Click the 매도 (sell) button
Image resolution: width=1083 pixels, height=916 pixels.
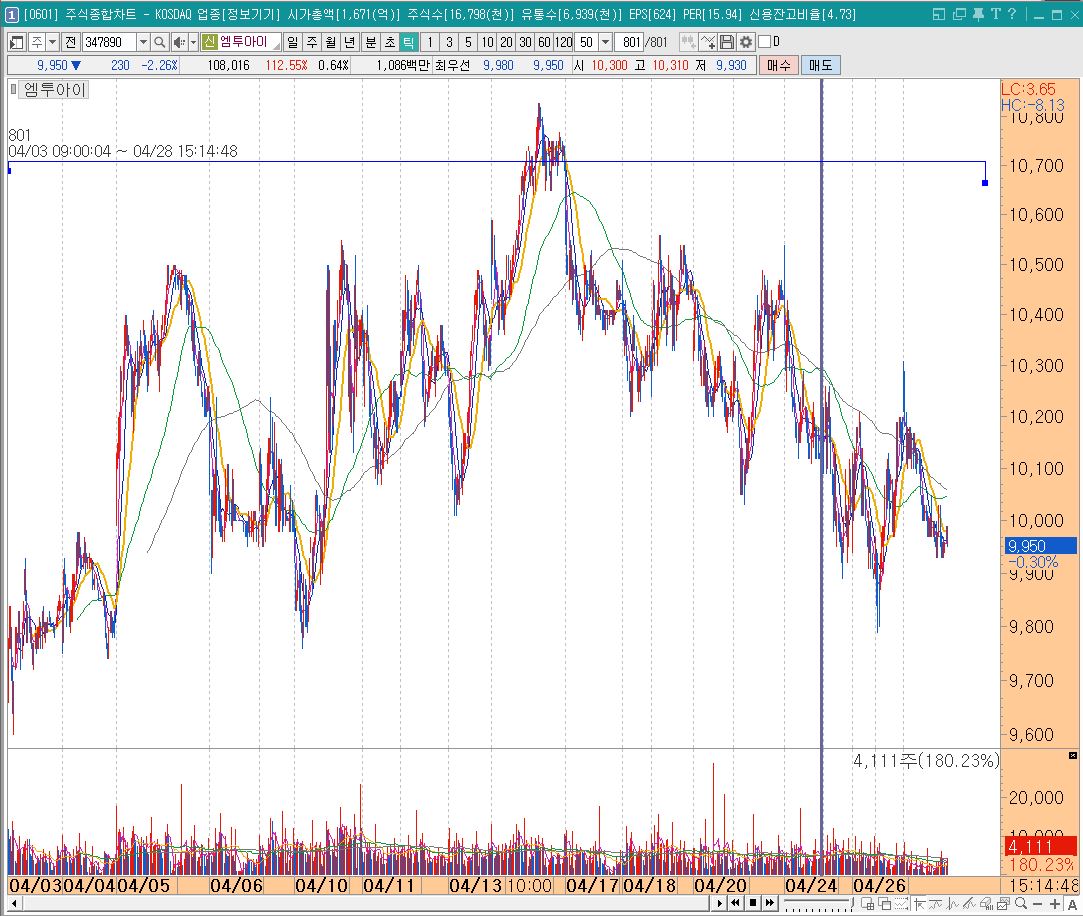tap(820, 65)
